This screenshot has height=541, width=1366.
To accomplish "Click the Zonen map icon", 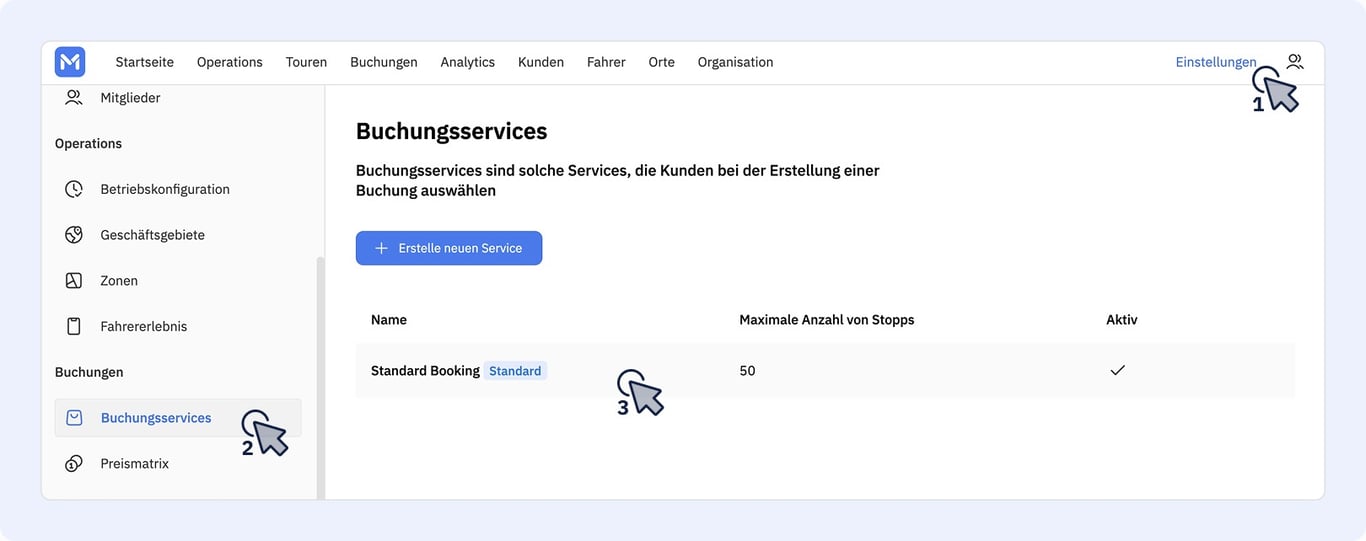I will [74, 281].
